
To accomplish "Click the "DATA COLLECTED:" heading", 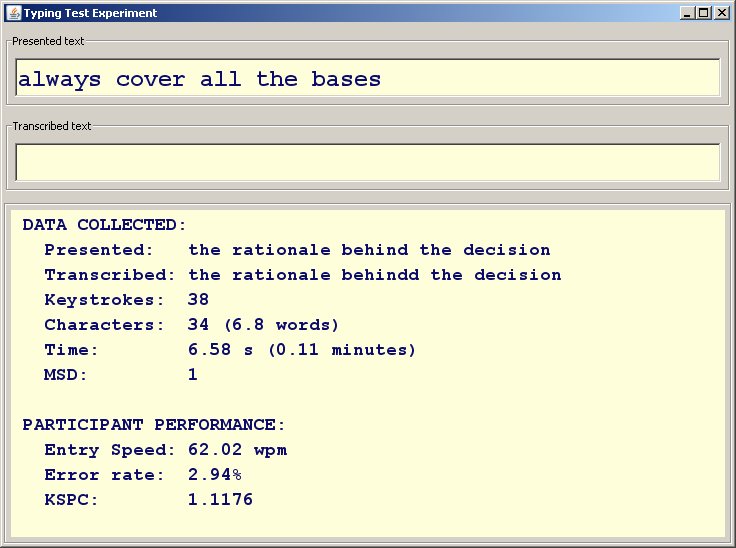I will (104, 225).
